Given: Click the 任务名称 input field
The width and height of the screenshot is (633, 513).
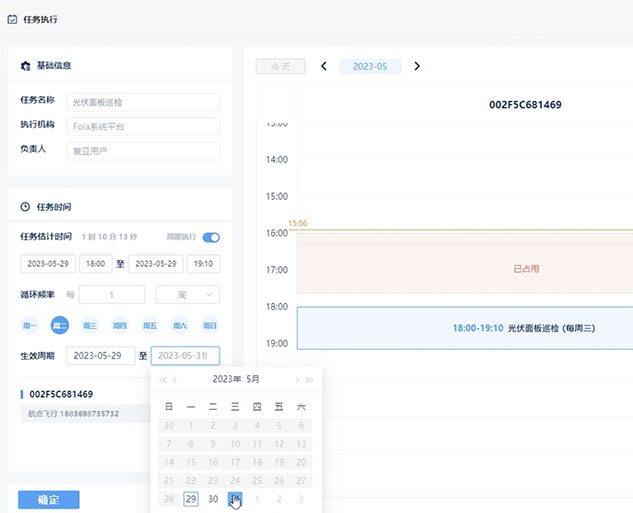Looking at the screenshot, I should pyautogui.click(x=143, y=102).
